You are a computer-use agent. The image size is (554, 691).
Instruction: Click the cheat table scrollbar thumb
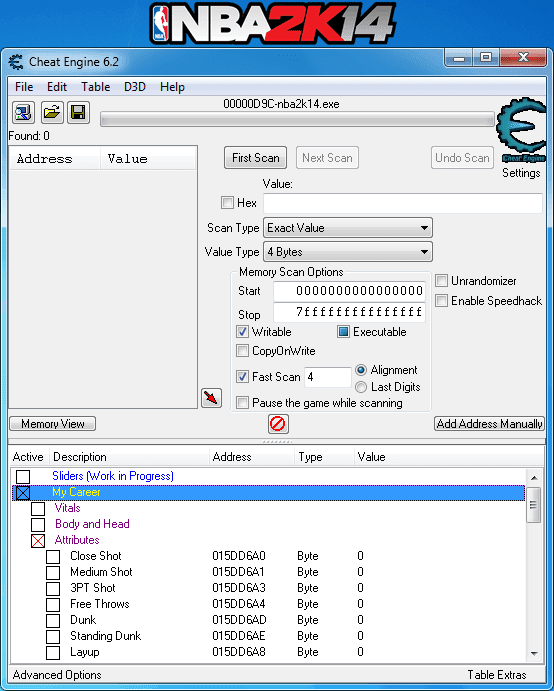click(x=534, y=505)
